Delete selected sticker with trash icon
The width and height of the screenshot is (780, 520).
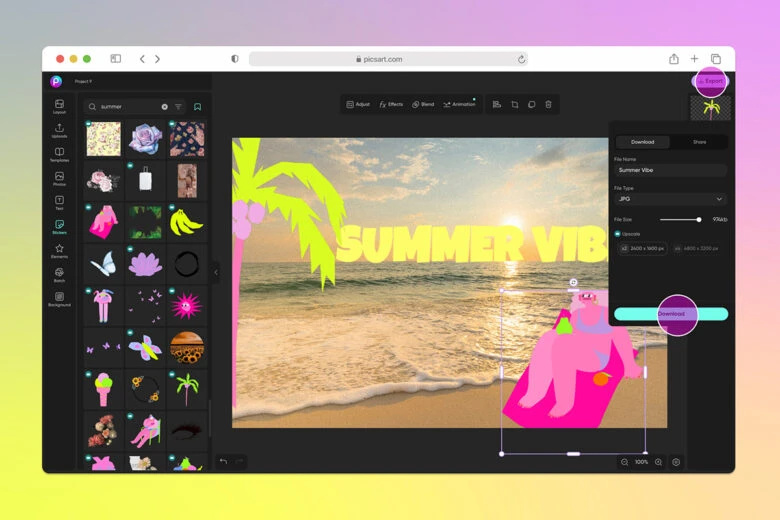548,104
